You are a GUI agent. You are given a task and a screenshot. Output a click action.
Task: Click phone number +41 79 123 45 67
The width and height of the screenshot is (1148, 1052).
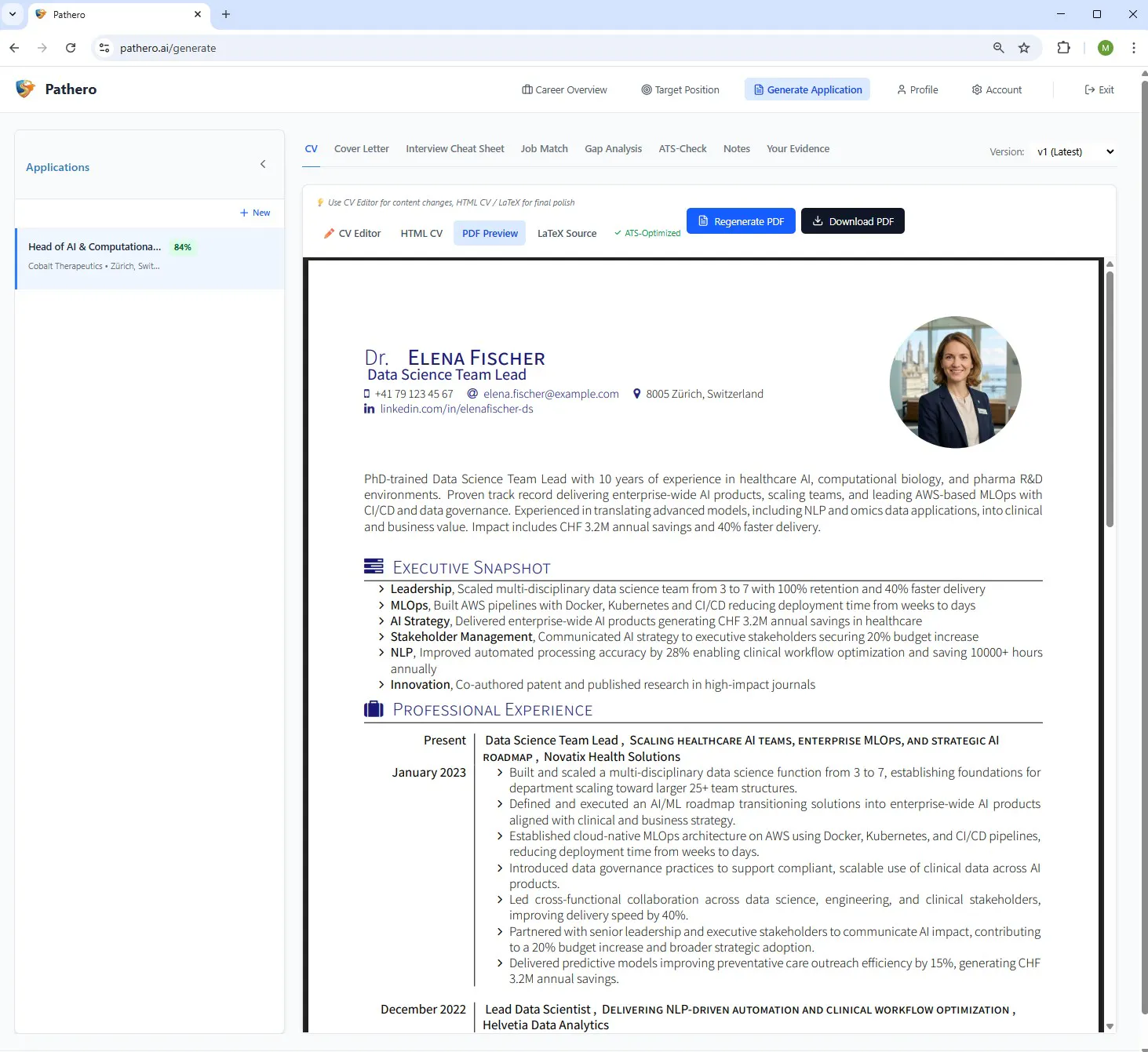click(414, 394)
